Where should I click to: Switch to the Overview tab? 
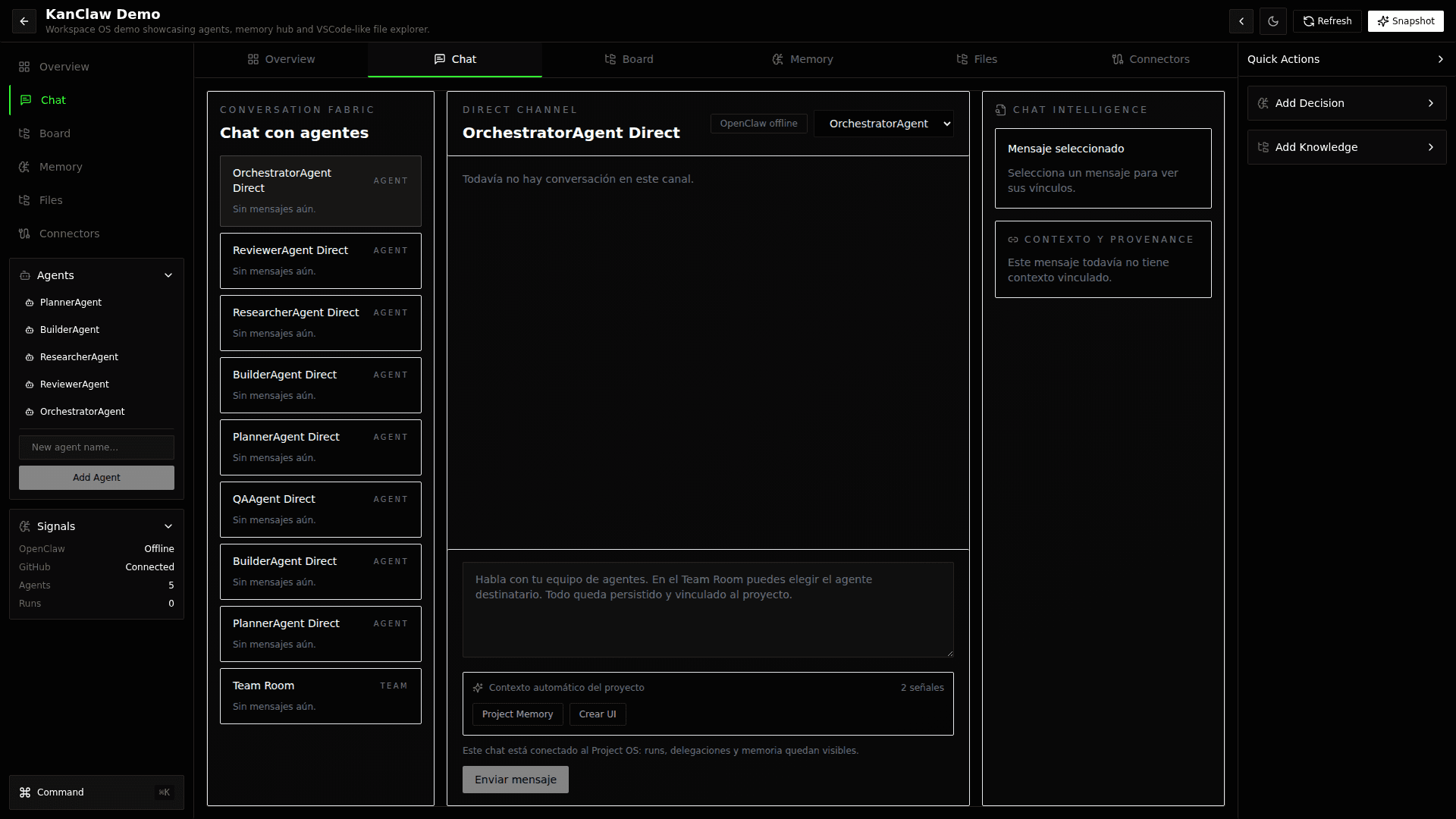click(281, 59)
